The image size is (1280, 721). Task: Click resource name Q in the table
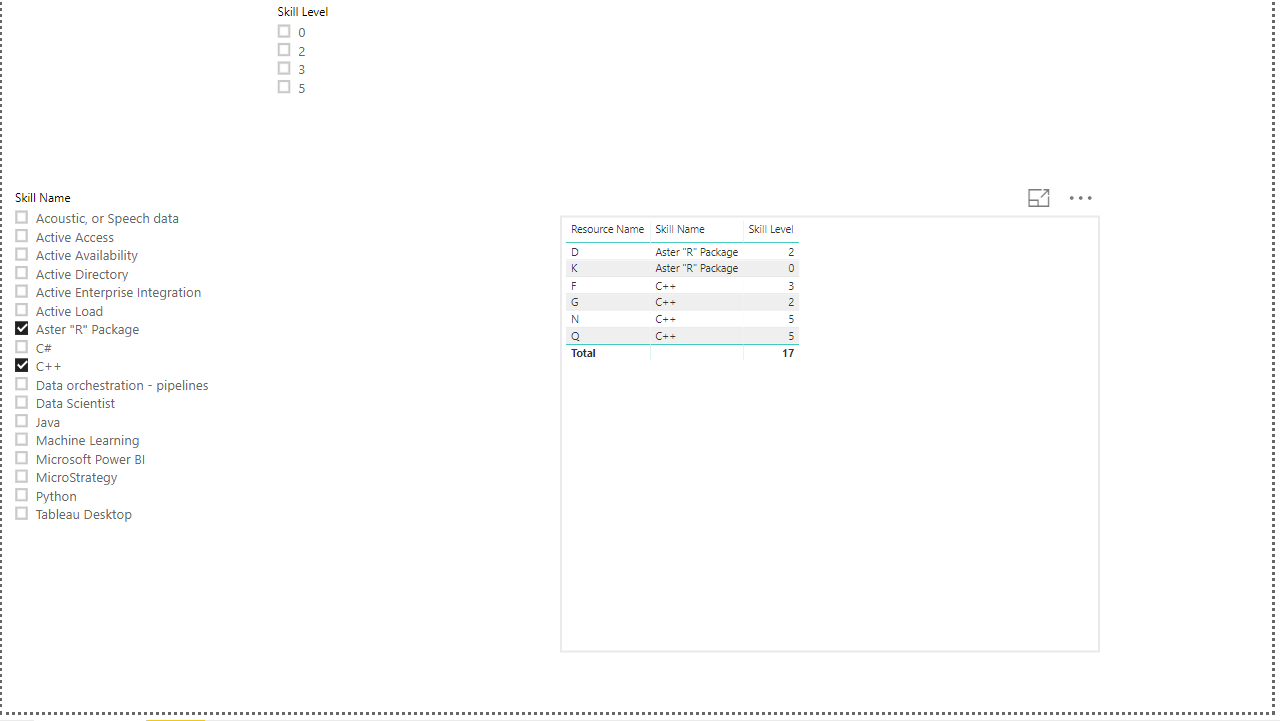click(575, 336)
